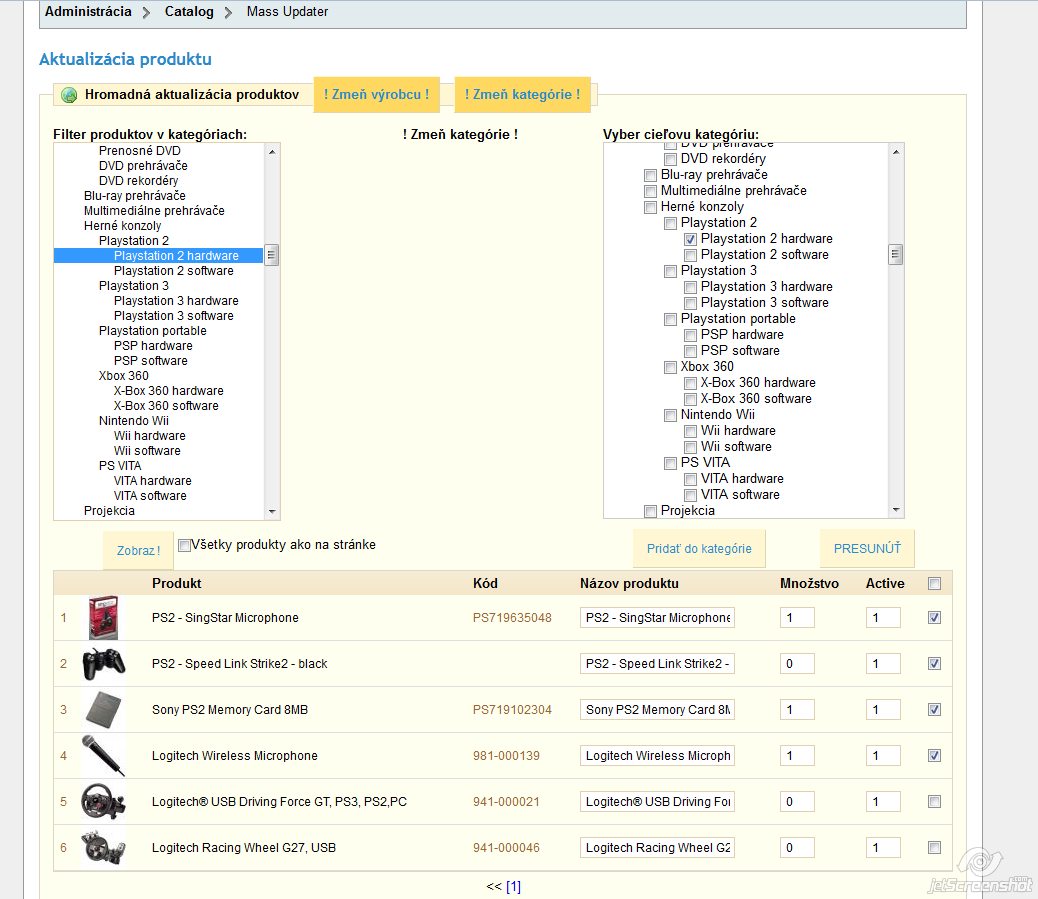The width and height of the screenshot is (1038, 899).
Task: Select Projekcia in filter list
Action: click(109, 510)
